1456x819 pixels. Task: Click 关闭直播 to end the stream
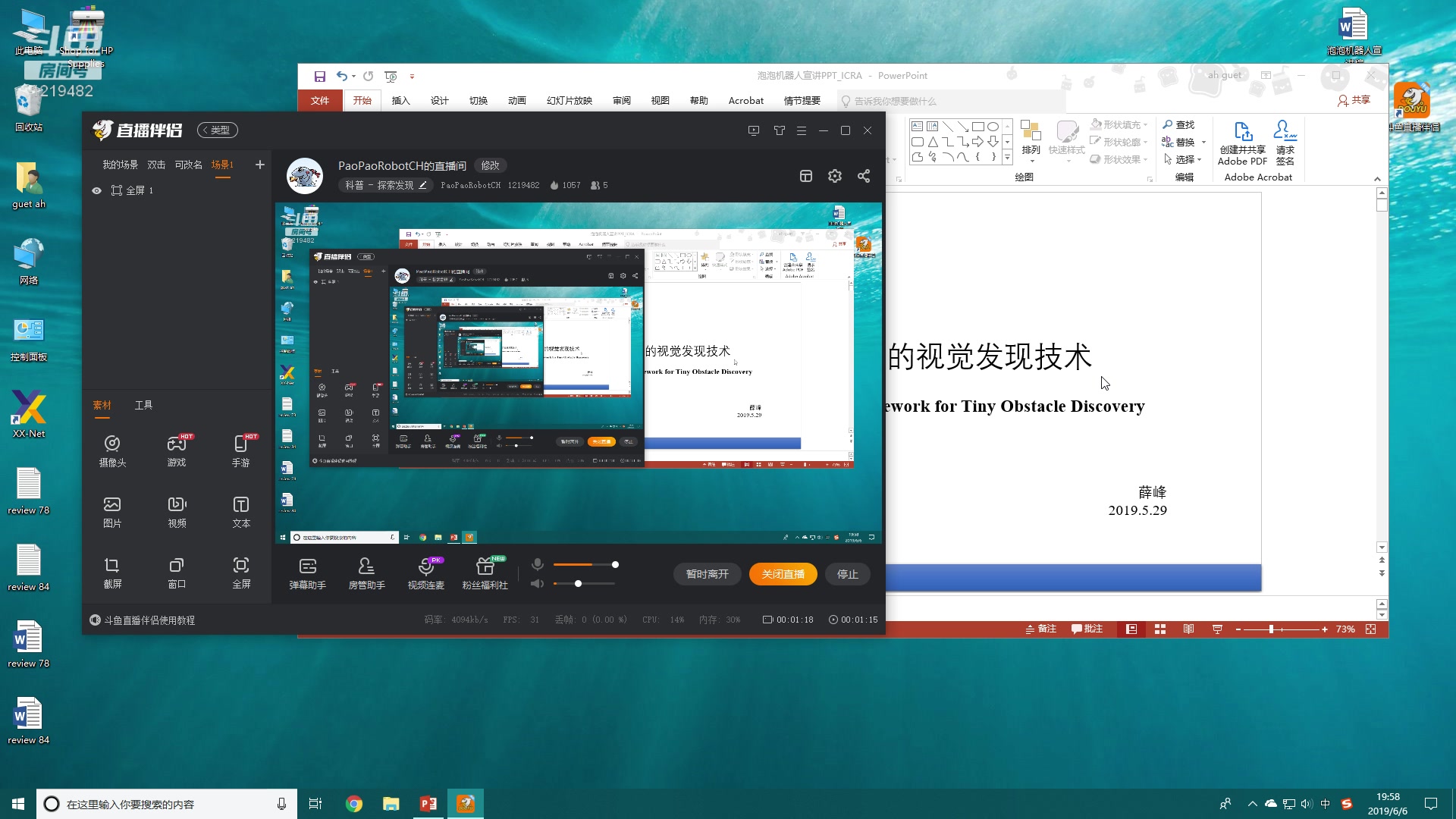783,574
